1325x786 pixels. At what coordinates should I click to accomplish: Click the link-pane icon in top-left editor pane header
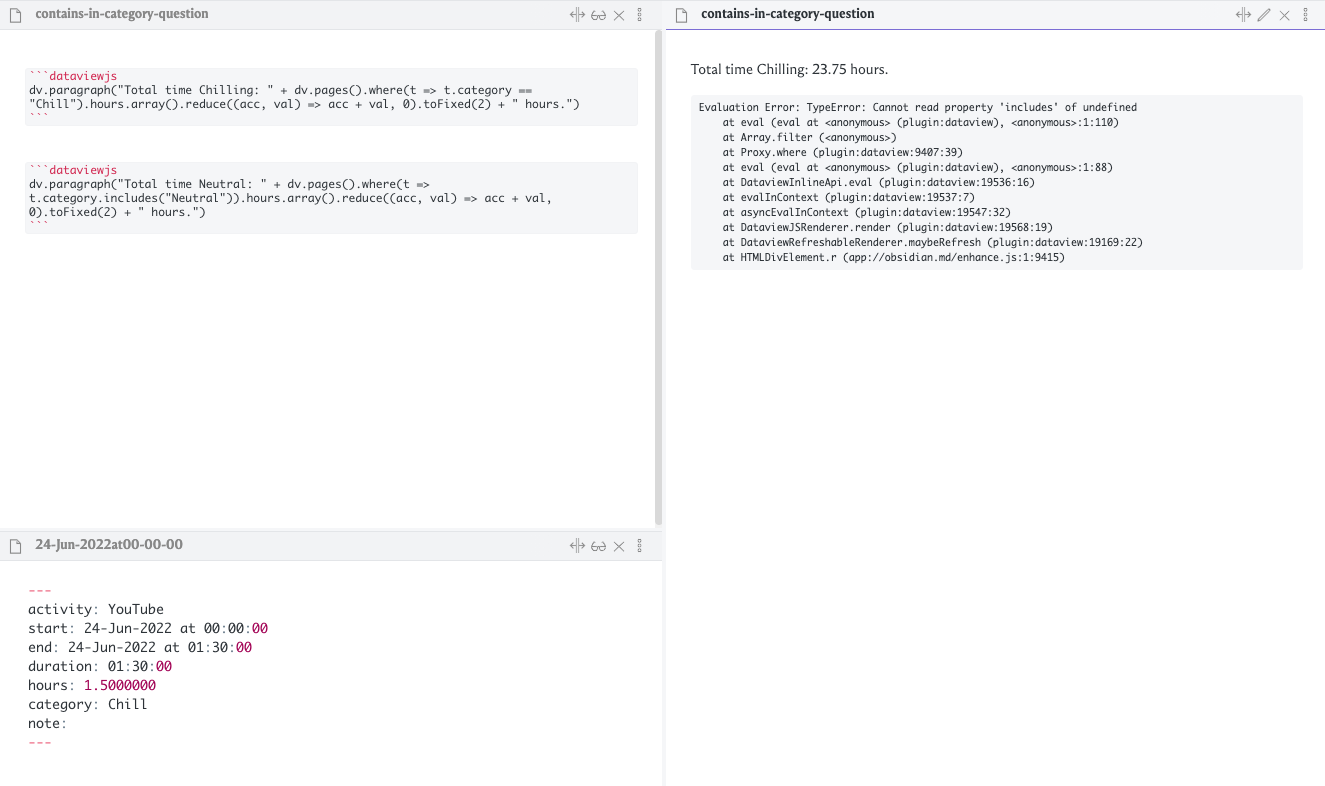pyautogui.click(x=577, y=15)
